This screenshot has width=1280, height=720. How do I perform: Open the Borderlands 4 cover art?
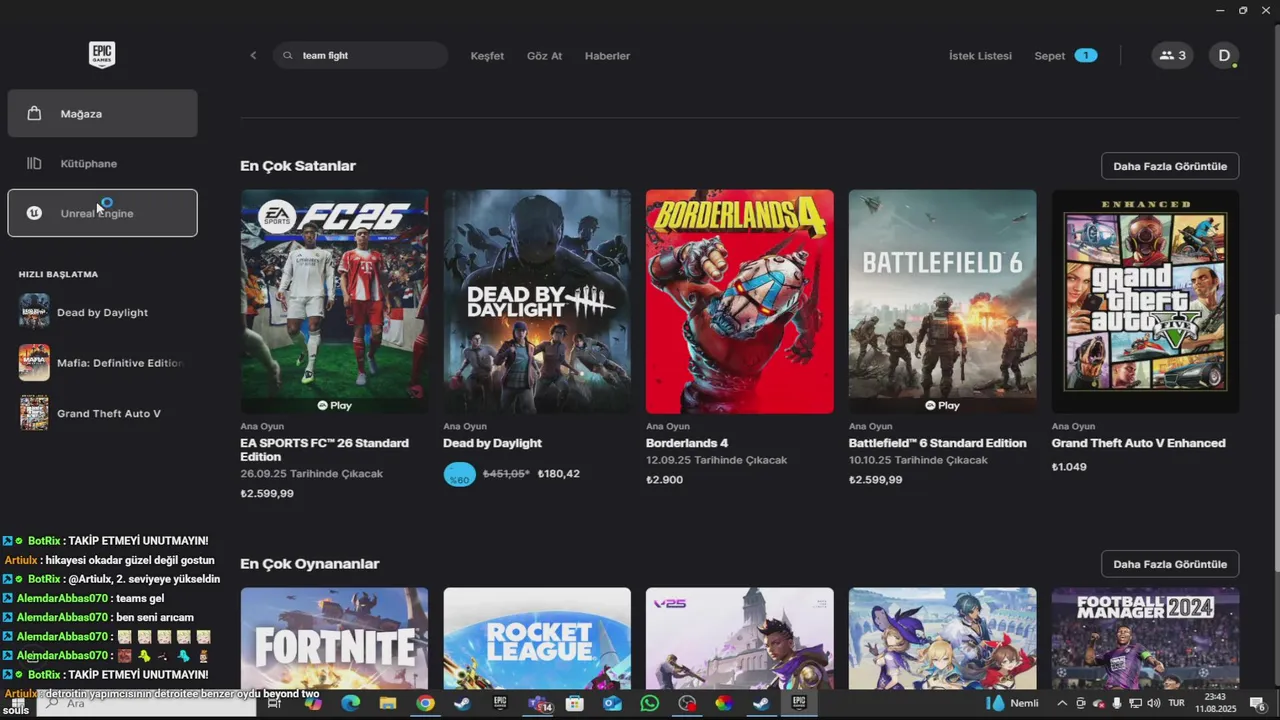click(x=740, y=301)
